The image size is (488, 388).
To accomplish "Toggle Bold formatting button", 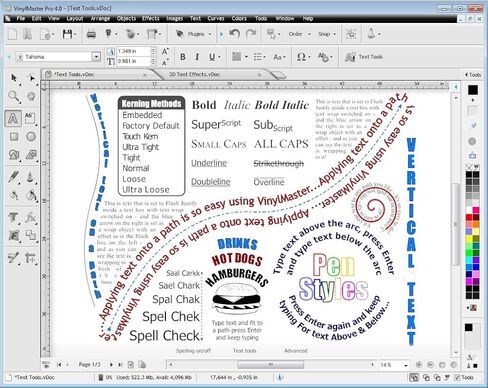I will click(183, 57).
